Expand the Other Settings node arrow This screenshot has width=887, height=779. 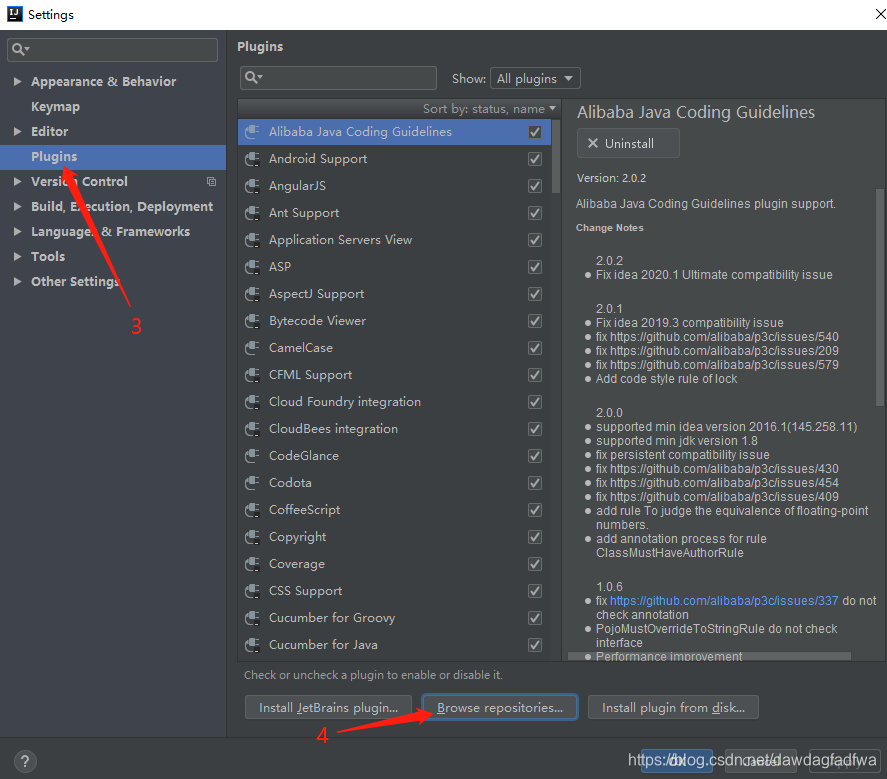pos(18,281)
